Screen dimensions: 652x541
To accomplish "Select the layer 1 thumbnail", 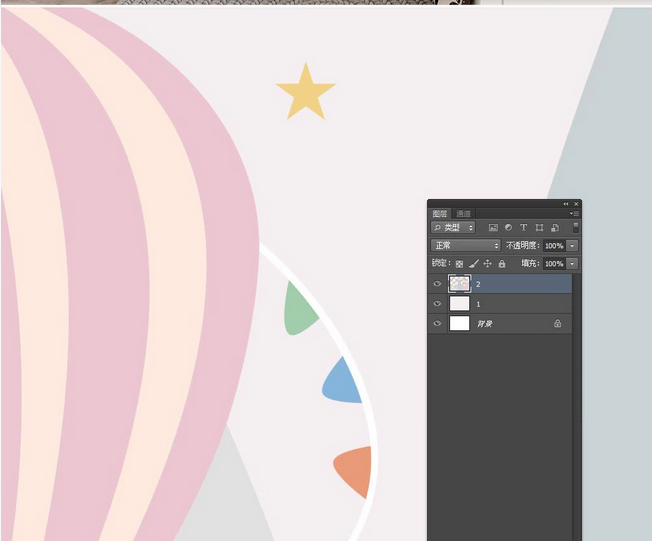I will [x=460, y=303].
